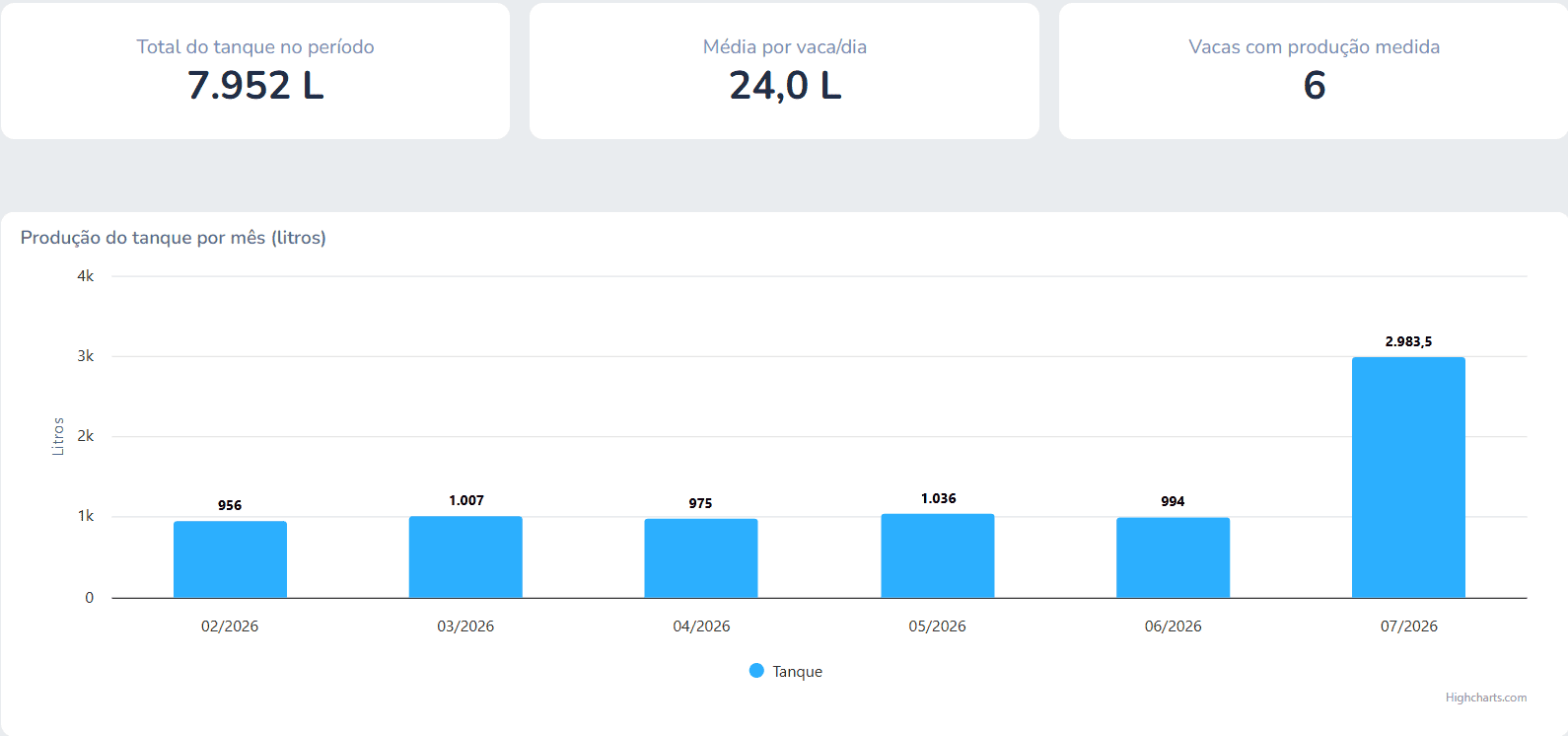Click the 975 data label

[x=700, y=503]
